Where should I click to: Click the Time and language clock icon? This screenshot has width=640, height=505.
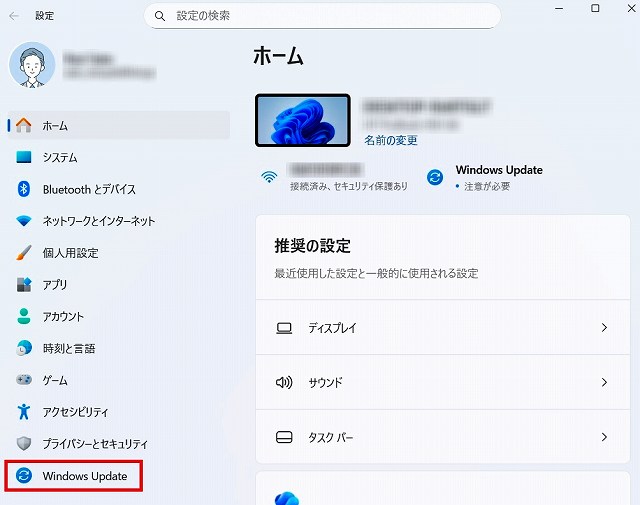click(x=24, y=348)
